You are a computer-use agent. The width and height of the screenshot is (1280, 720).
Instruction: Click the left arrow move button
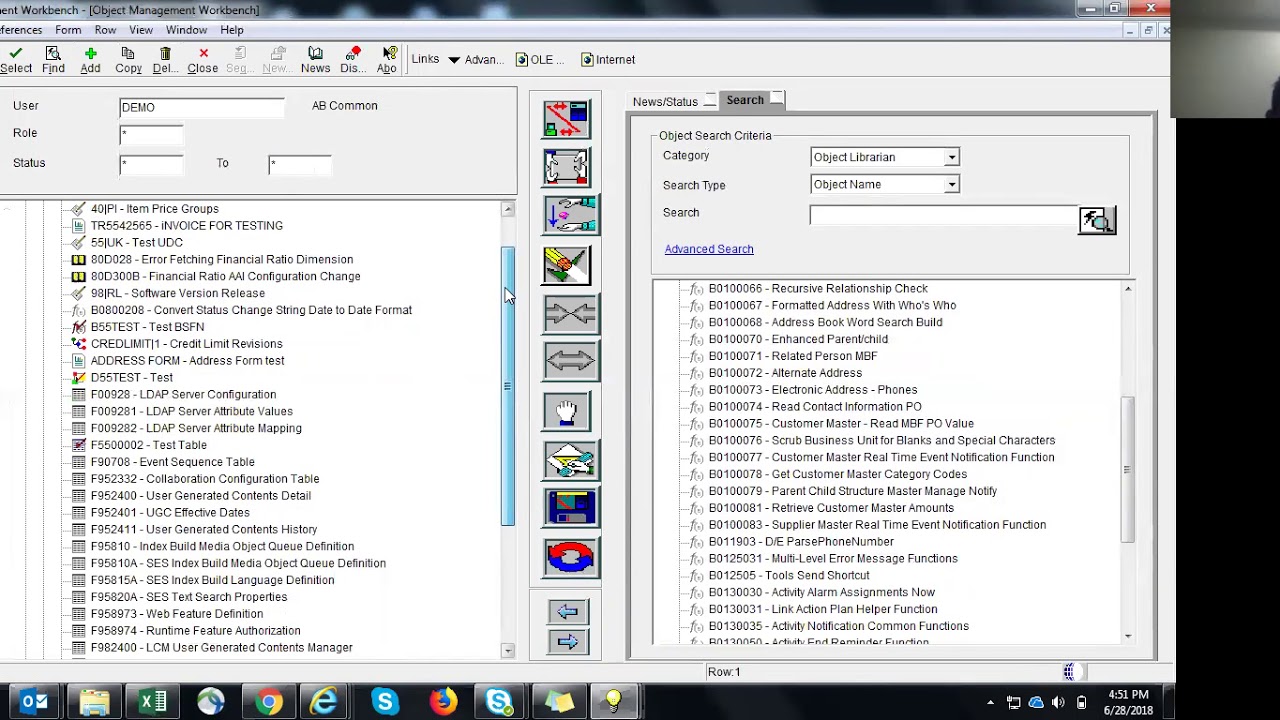[568, 611]
